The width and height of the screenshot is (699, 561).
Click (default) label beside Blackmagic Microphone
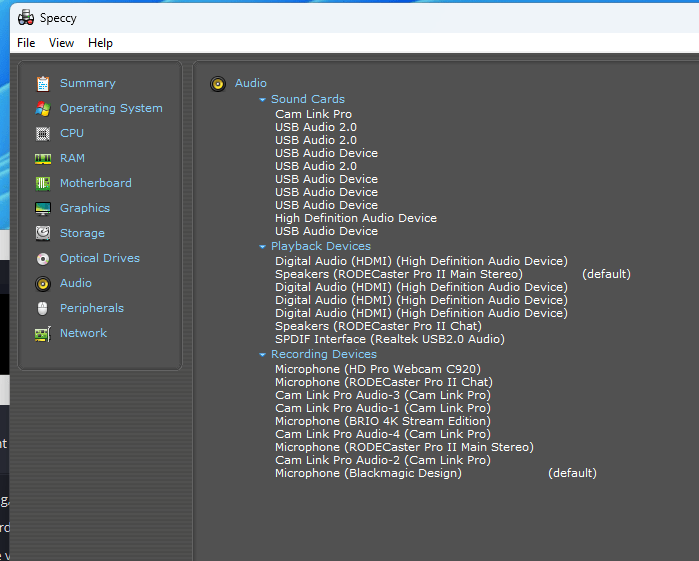tap(572, 473)
